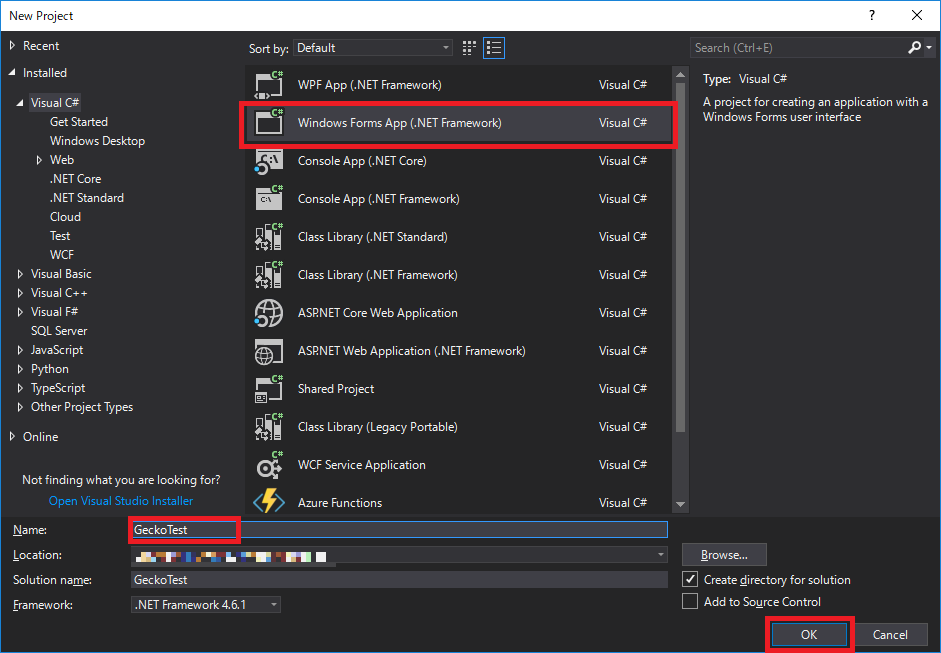941x653 pixels.
Task: Select Windows Desktop category
Action: coord(97,140)
